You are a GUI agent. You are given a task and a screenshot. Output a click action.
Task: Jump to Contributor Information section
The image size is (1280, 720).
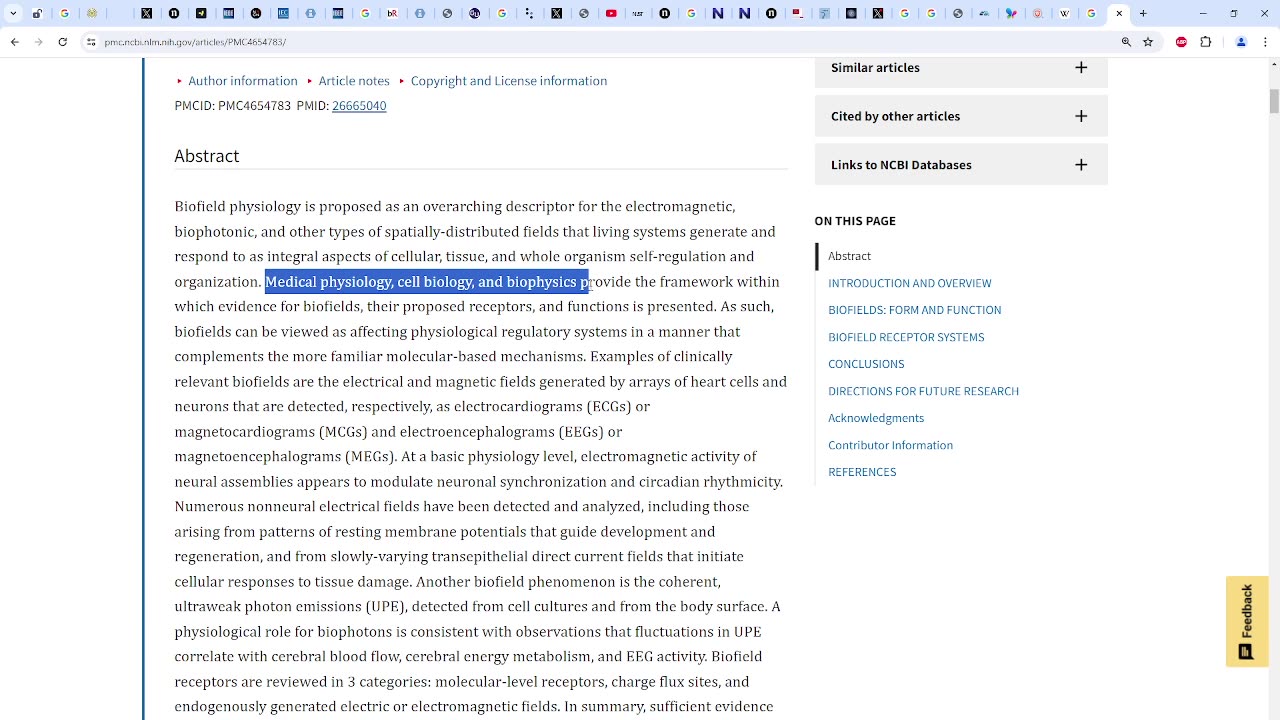pos(890,445)
